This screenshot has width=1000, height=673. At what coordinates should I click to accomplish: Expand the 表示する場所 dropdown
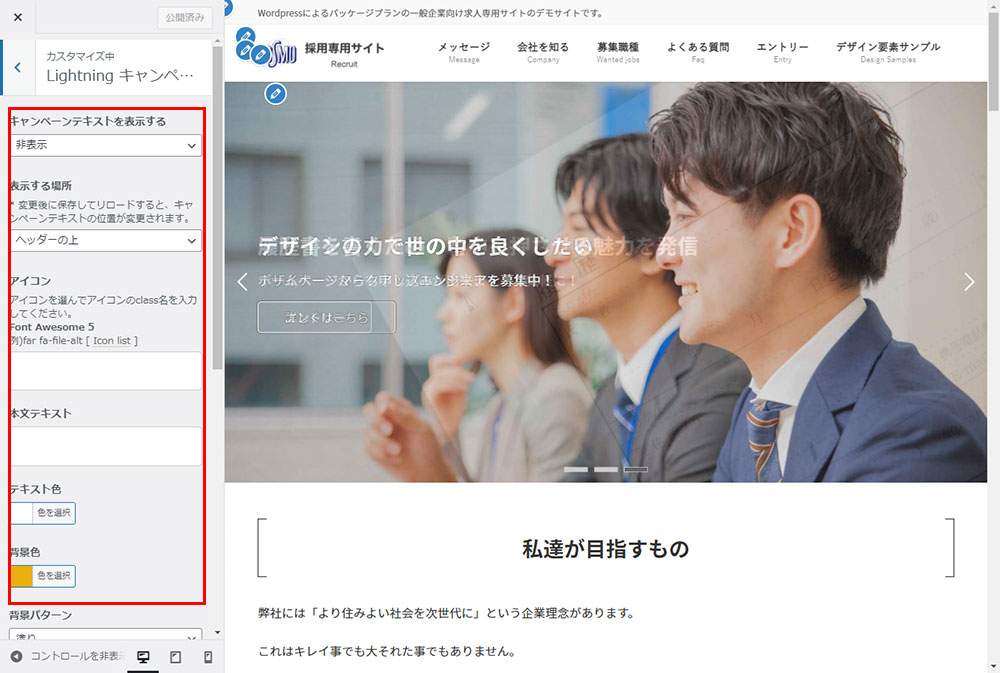[x=105, y=241]
